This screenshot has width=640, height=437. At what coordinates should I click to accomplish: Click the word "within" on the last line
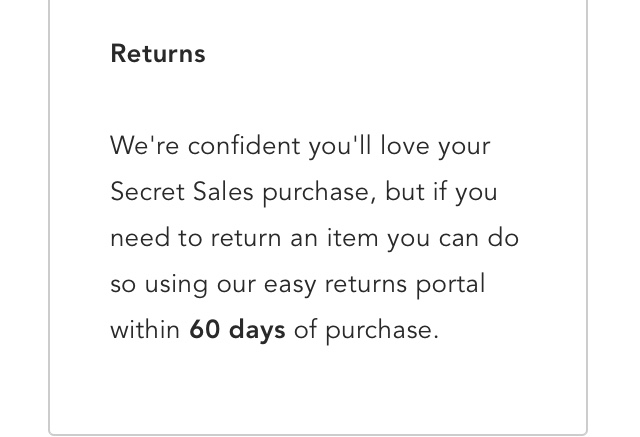tap(145, 330)
